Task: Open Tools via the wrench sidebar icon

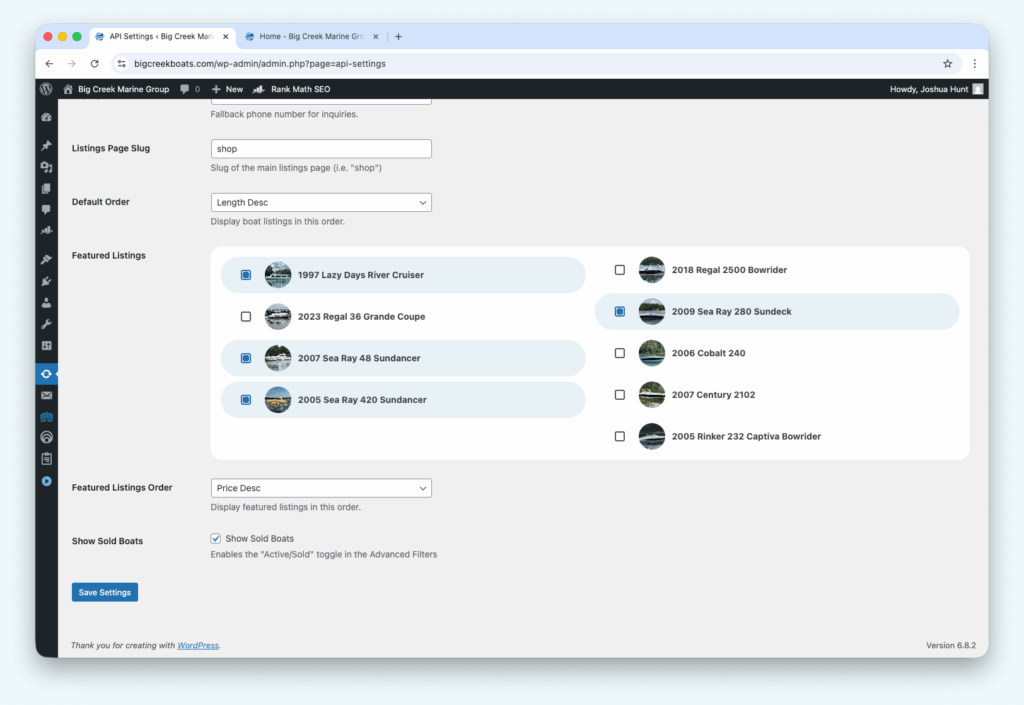Action: point(46,324)
